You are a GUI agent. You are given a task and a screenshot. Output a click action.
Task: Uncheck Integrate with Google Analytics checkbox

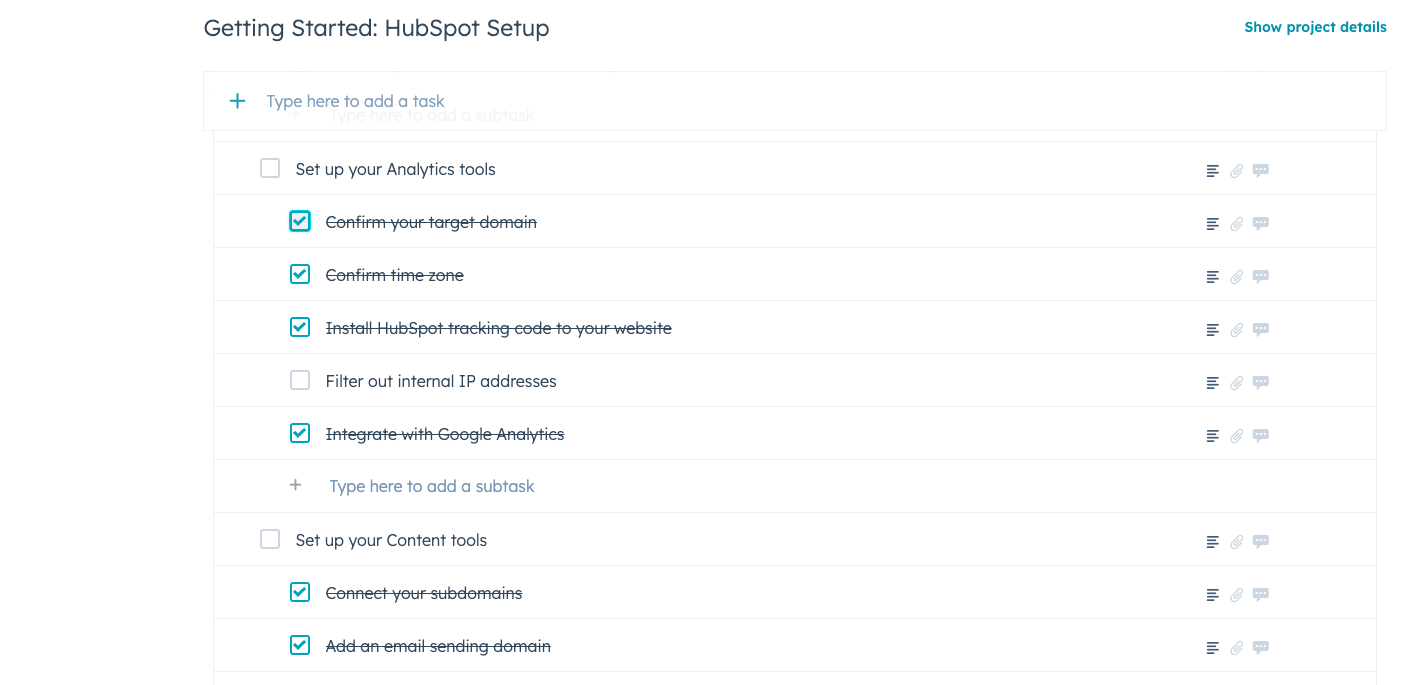tap(300, 433)
